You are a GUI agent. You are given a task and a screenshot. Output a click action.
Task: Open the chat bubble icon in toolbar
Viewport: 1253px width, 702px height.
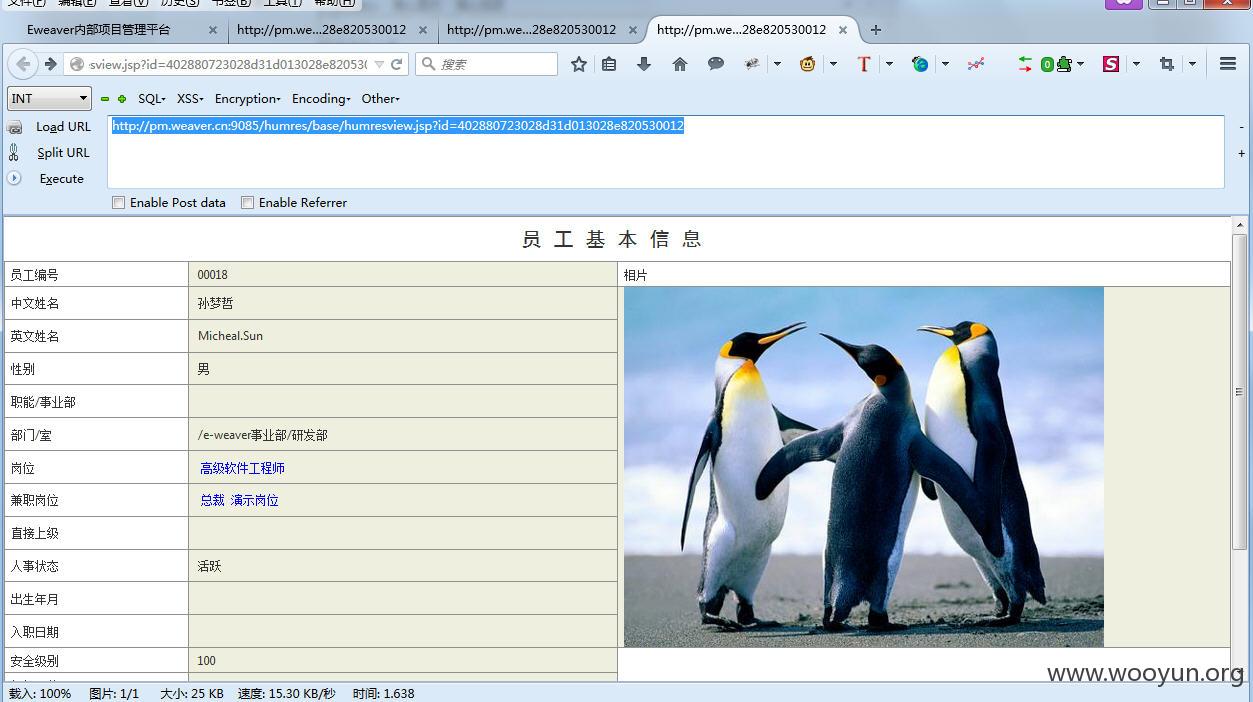[716, 64]
